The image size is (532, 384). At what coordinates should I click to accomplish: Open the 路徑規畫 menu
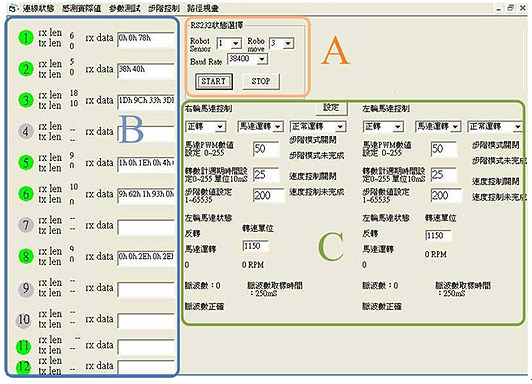click(203, 8)
